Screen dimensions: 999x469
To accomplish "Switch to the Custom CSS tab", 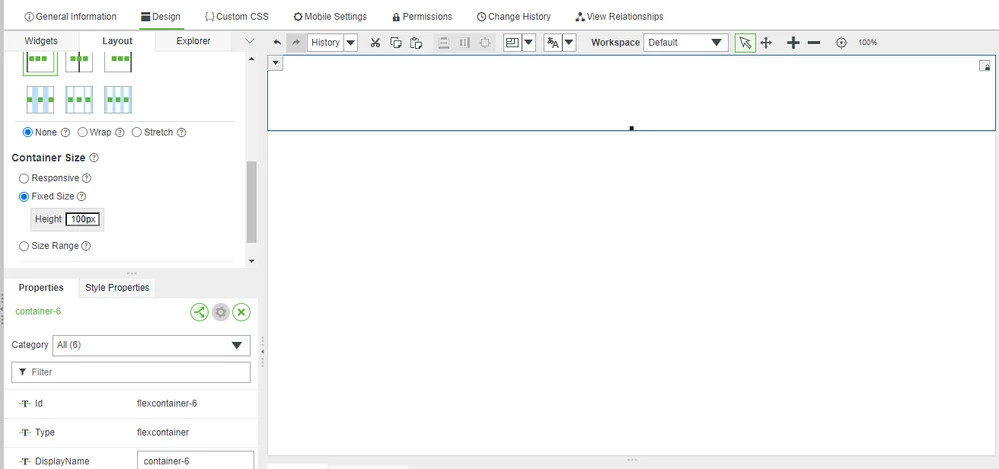I will 236,17.
